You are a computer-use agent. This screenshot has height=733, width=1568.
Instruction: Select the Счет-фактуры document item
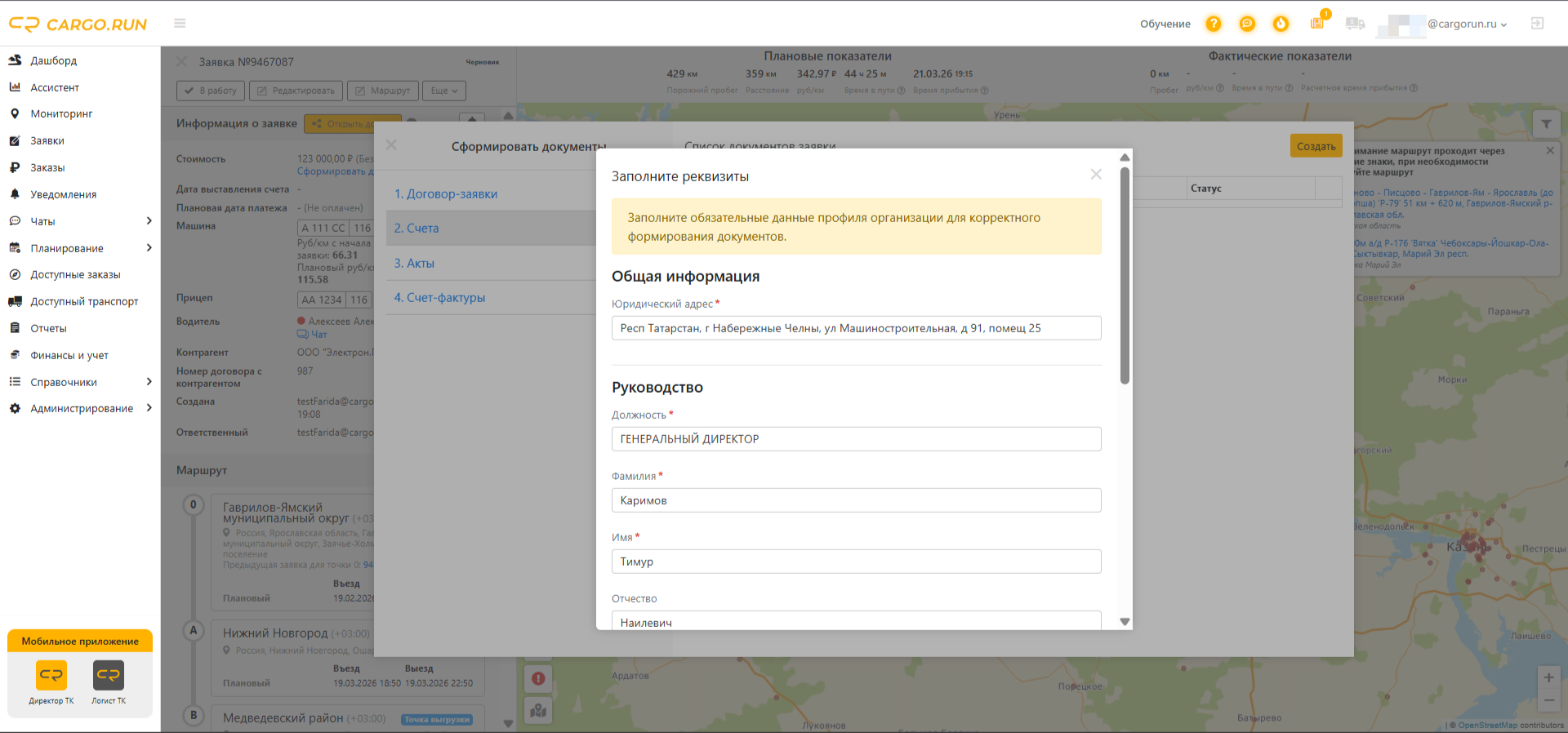coord(440,298)
